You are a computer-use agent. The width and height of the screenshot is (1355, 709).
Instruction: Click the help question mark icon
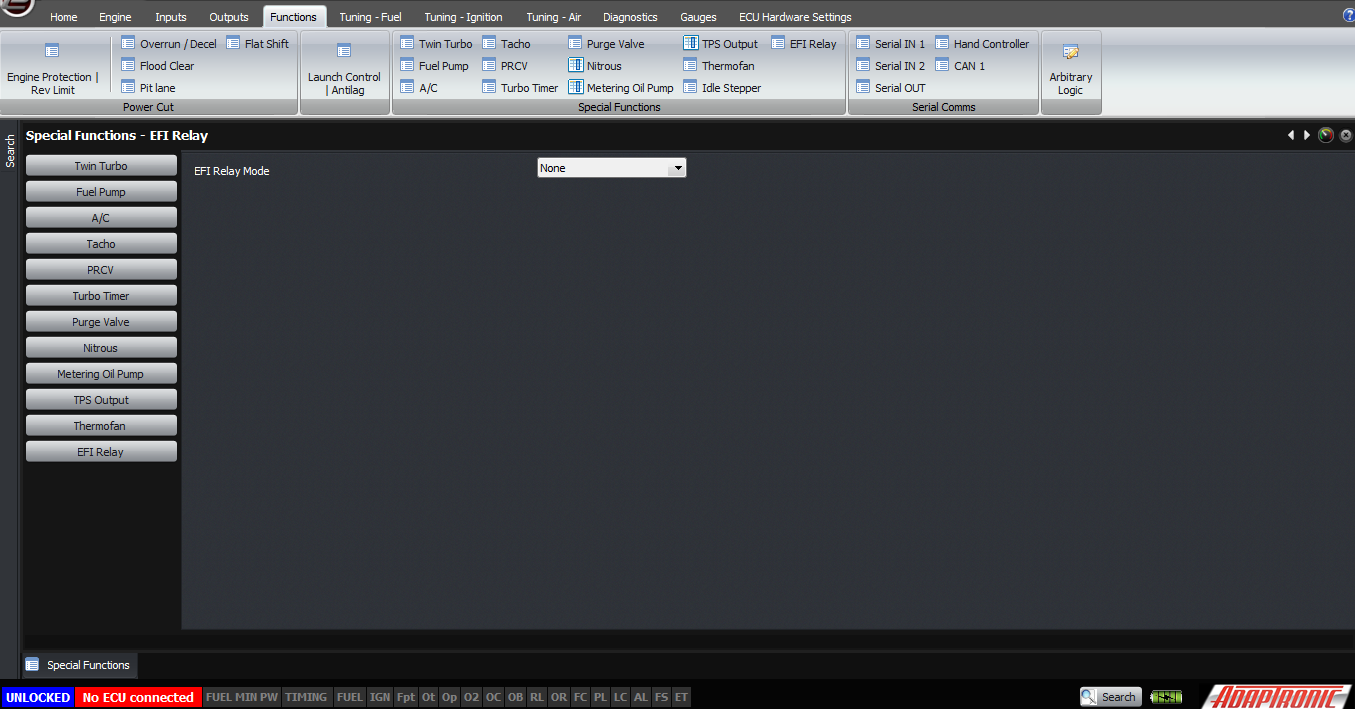point(1348,16)
